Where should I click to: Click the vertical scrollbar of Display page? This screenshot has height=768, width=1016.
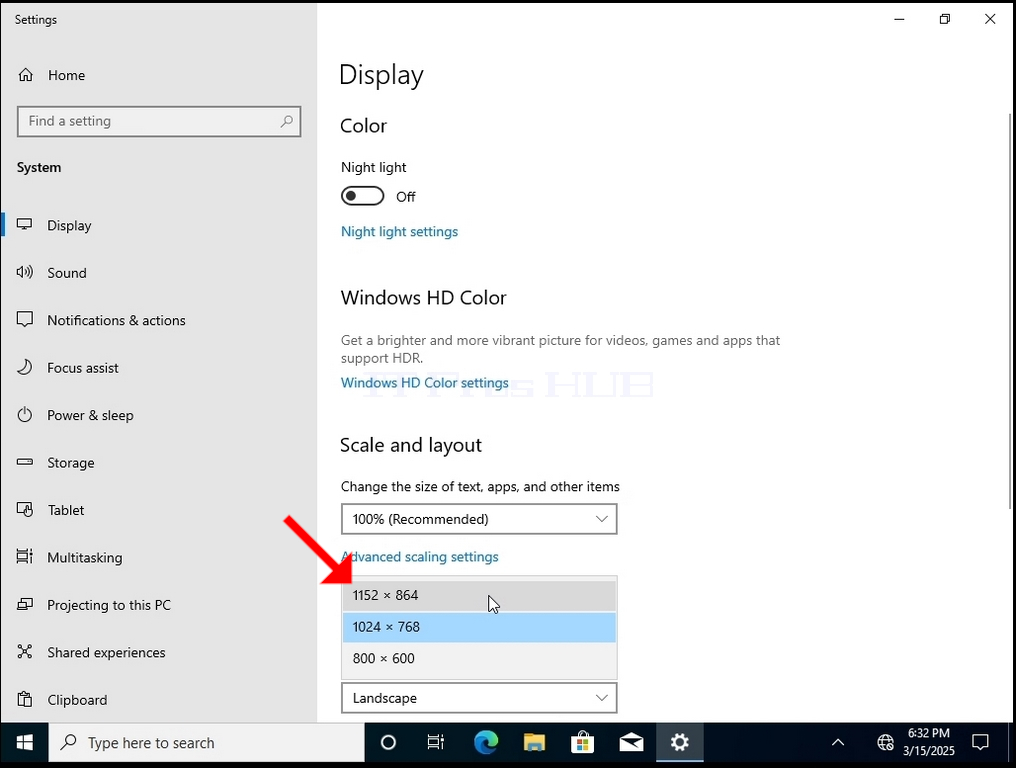point(1010,311)
